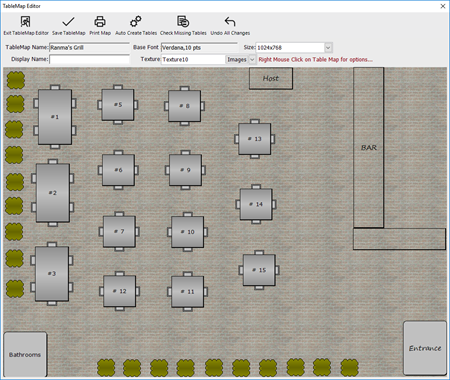
Task: Open the Texture Images dropdown arrow
Action: [252, 60]
